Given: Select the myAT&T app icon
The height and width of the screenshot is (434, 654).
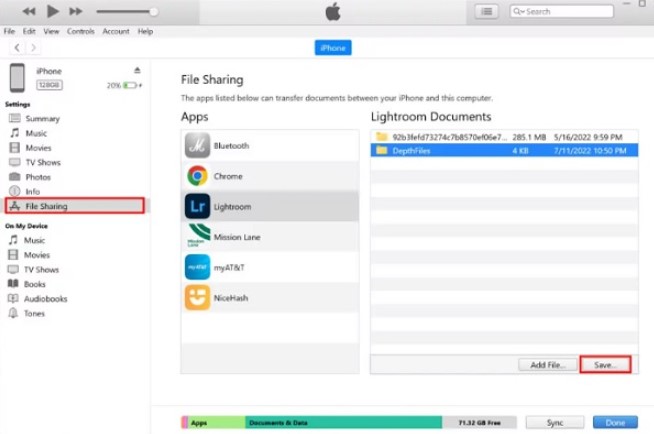Looking at the screenshot, I should point(197,267).
